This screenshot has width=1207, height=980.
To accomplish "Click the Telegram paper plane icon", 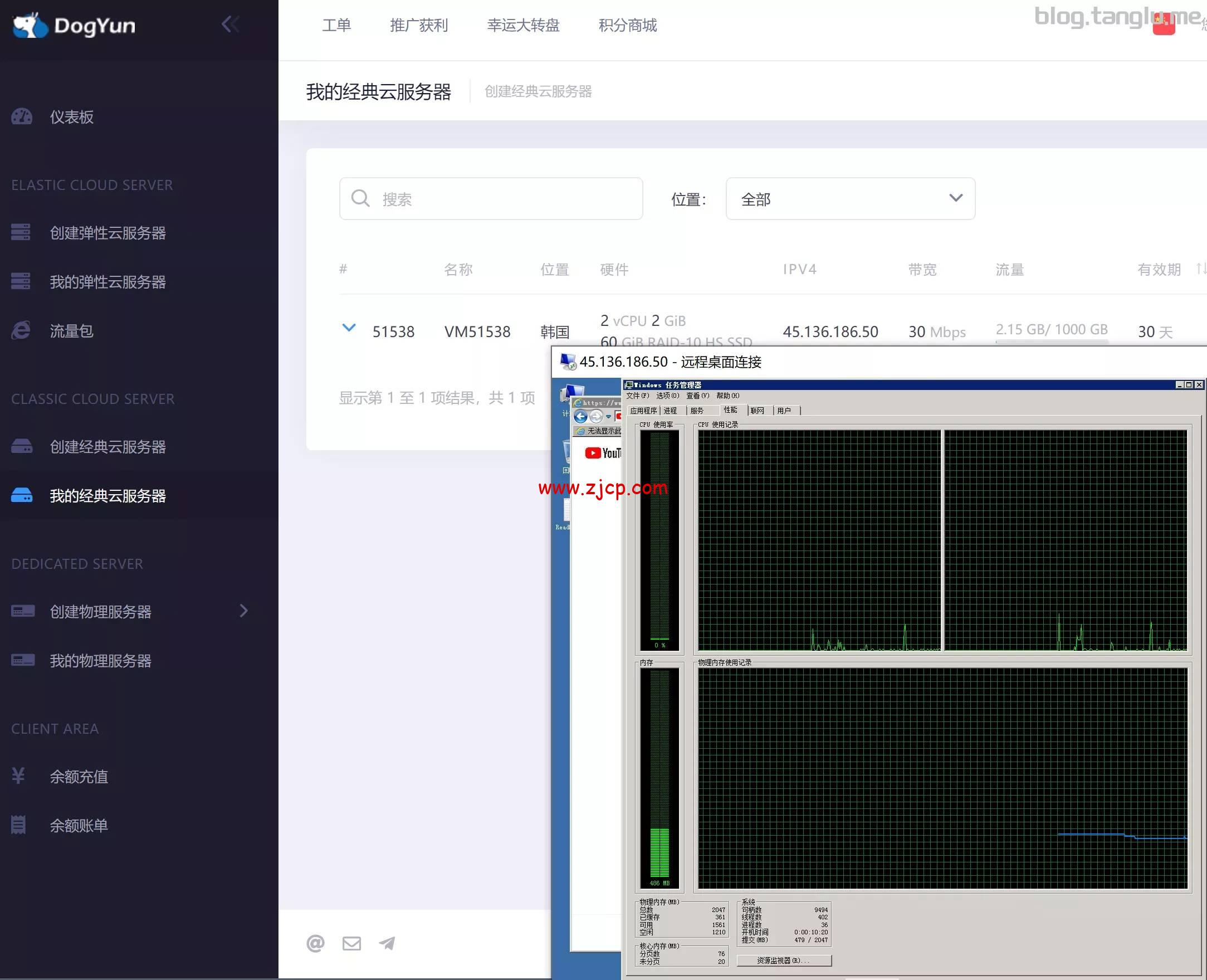I will point(387,943).
